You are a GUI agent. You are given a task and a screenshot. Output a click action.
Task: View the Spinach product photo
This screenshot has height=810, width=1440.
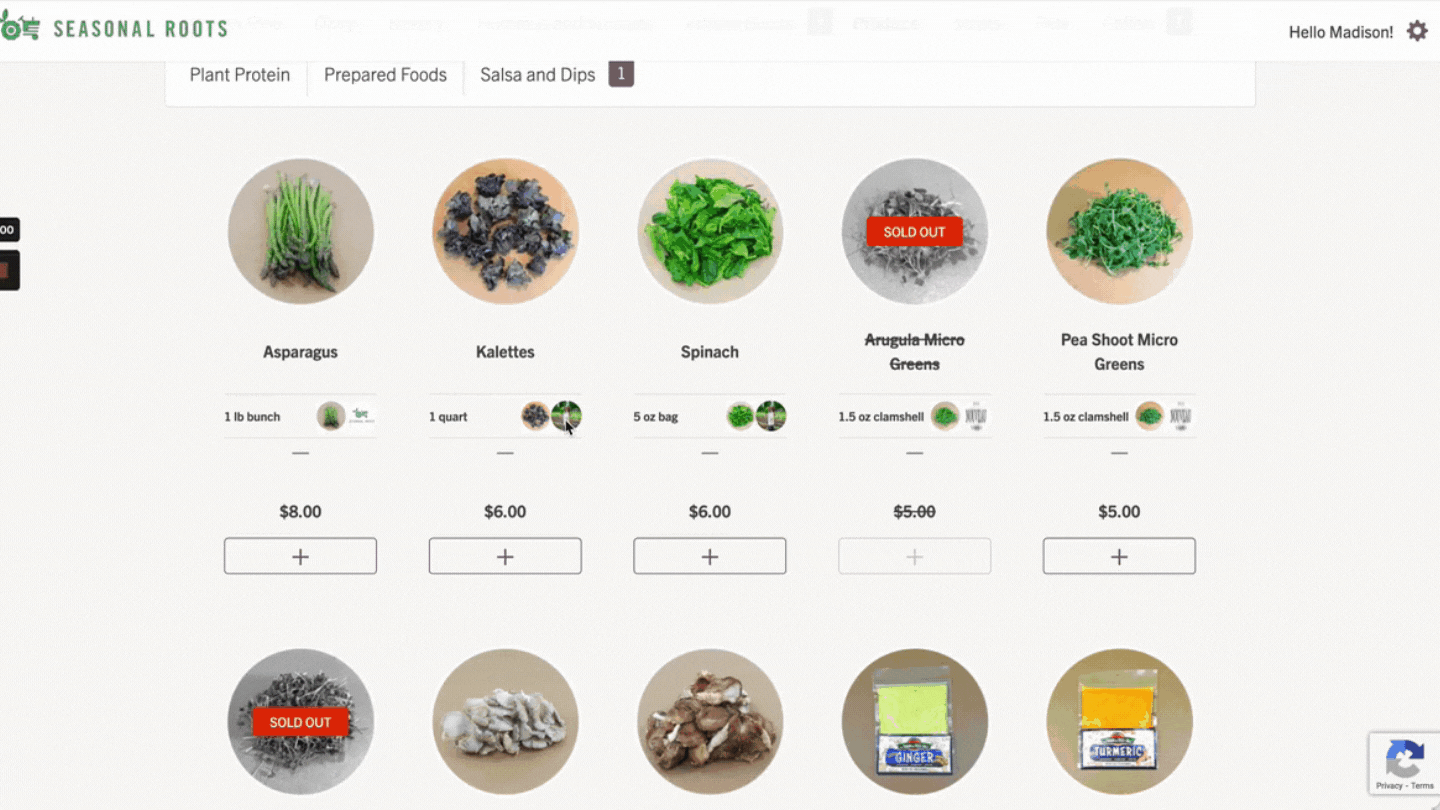pos(710,231)
